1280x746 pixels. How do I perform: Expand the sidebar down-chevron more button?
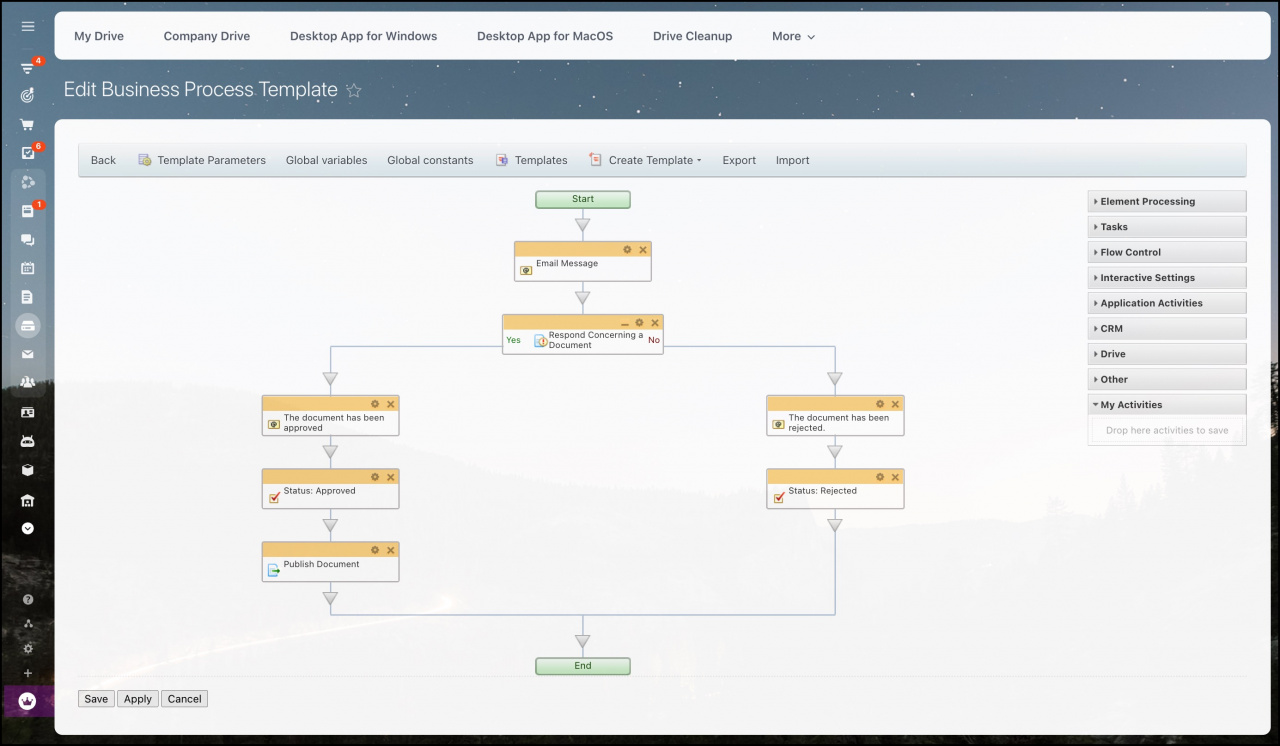coord(28,528)
